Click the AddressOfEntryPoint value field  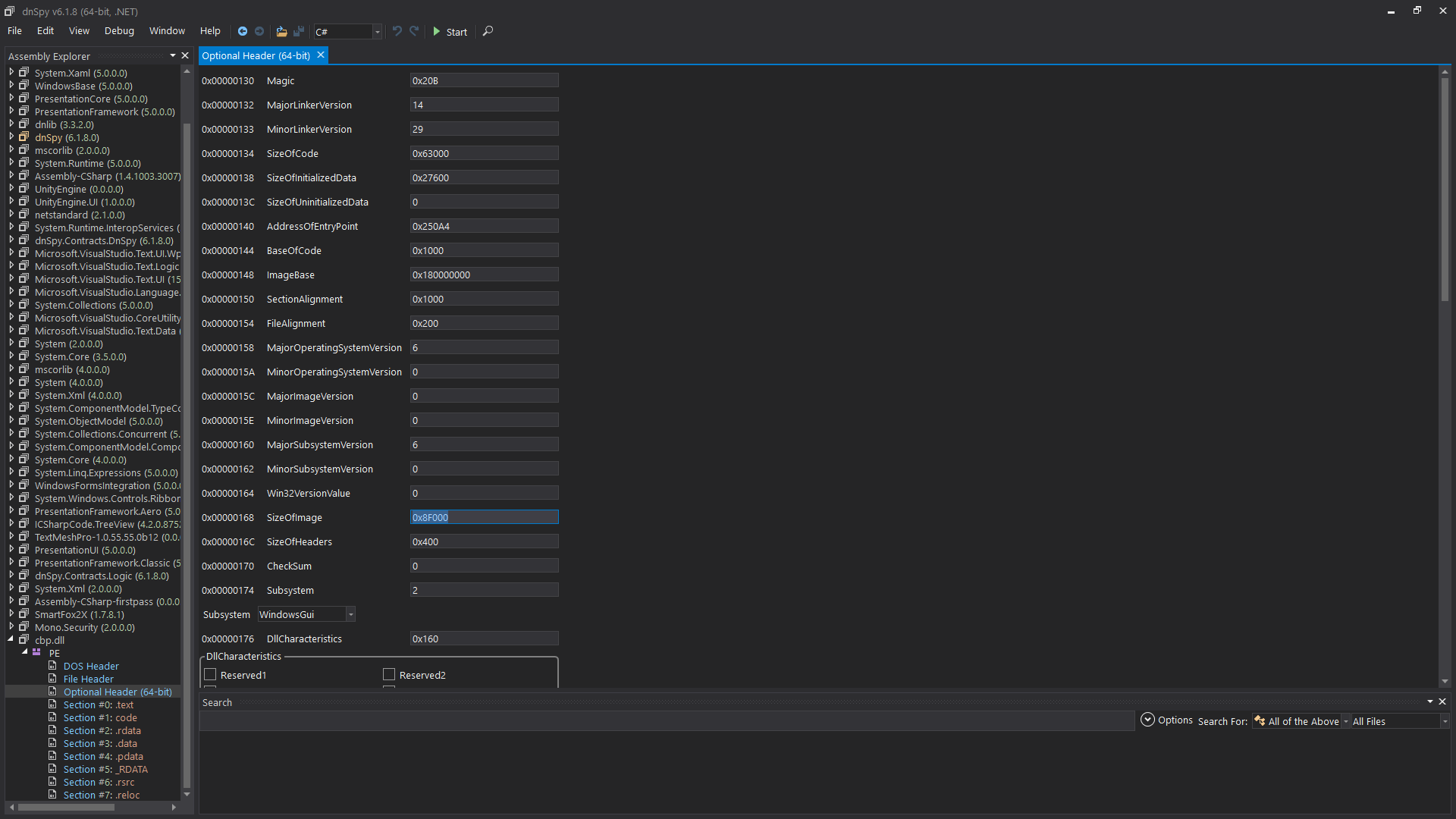(x=484, y=226)
